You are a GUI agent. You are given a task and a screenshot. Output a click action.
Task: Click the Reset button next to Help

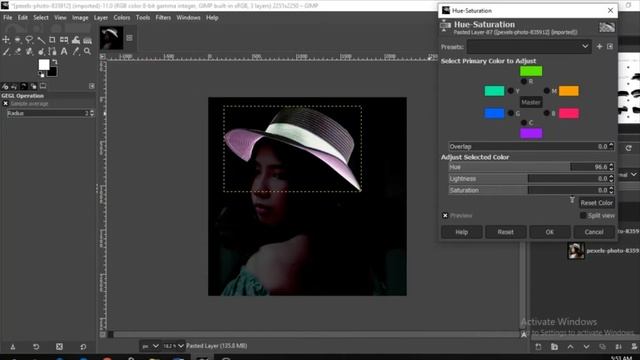coord(506,232)
